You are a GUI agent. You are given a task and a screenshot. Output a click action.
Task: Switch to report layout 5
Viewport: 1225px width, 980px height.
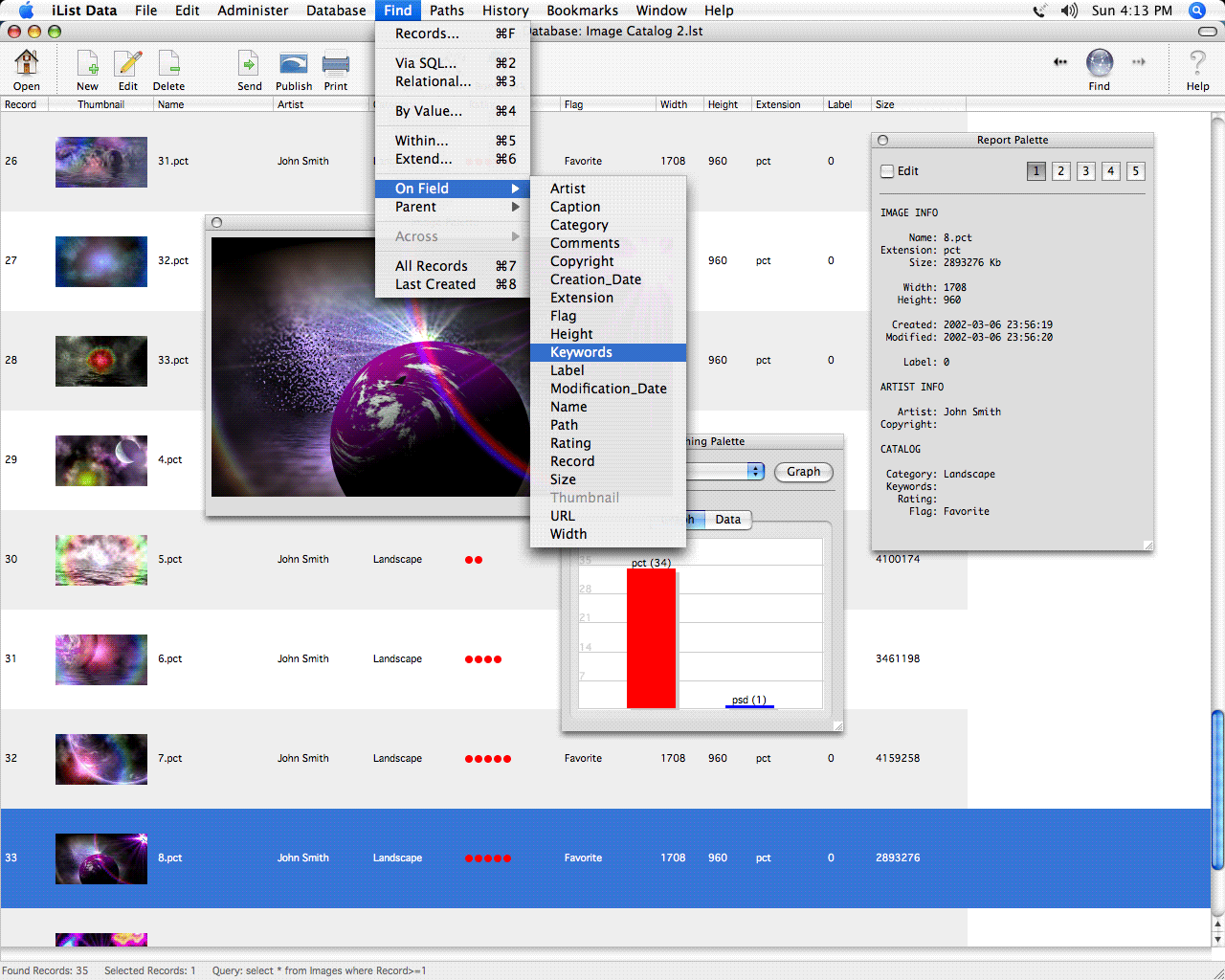[x=1135, y=171]
